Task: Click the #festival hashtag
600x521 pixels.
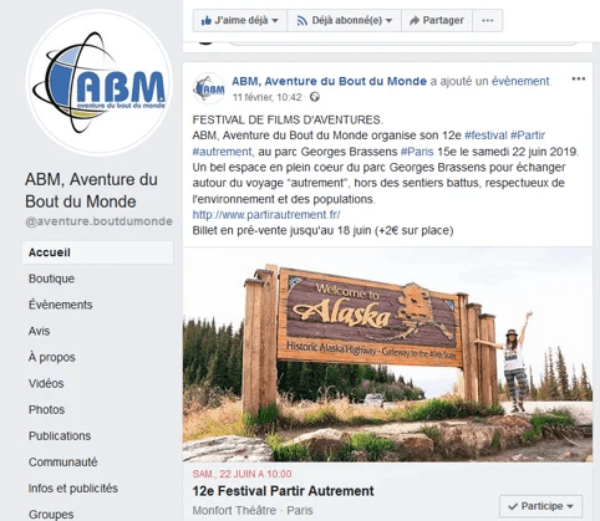Action: click(486, 135)
